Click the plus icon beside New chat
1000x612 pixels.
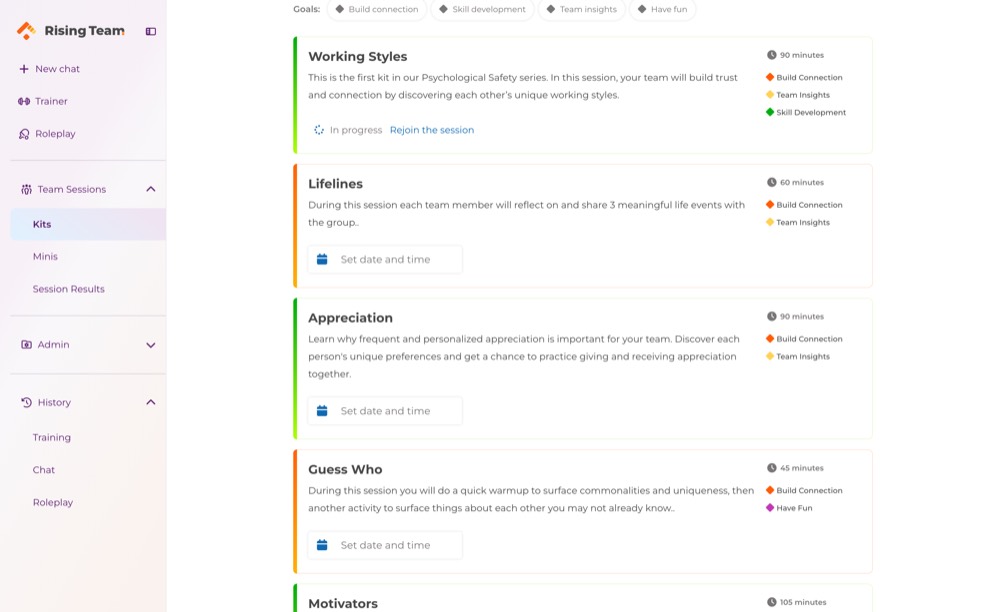point(24,69)
